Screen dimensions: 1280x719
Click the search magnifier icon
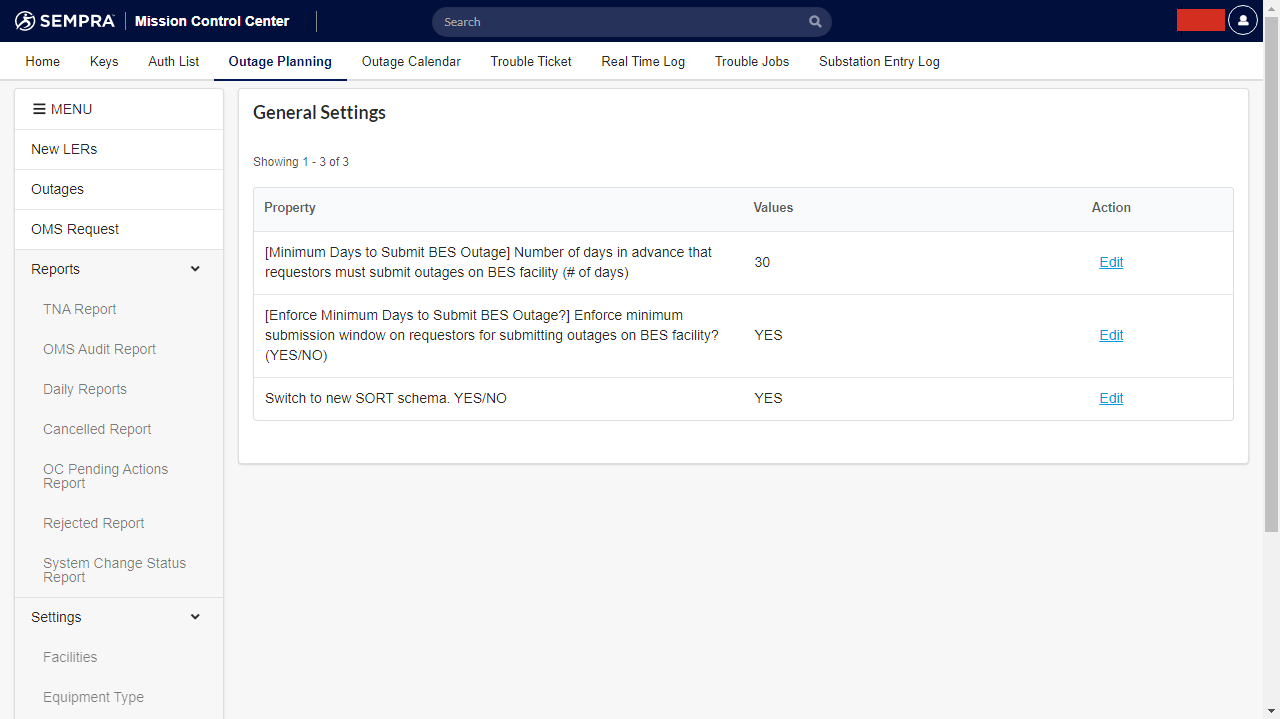tap(815, 22)
